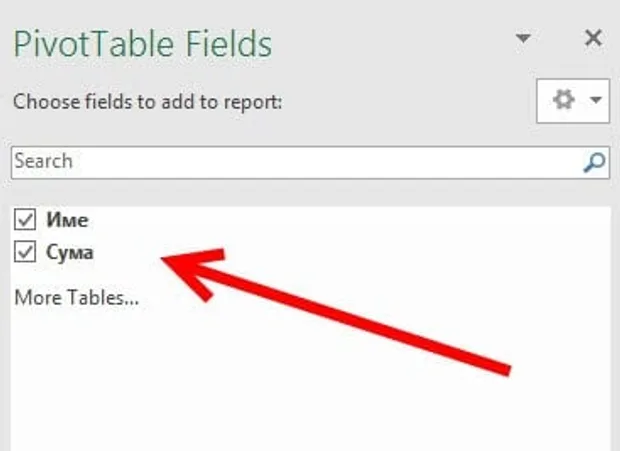
Task: Click the red arrow's pointed head
Action: 174,262
